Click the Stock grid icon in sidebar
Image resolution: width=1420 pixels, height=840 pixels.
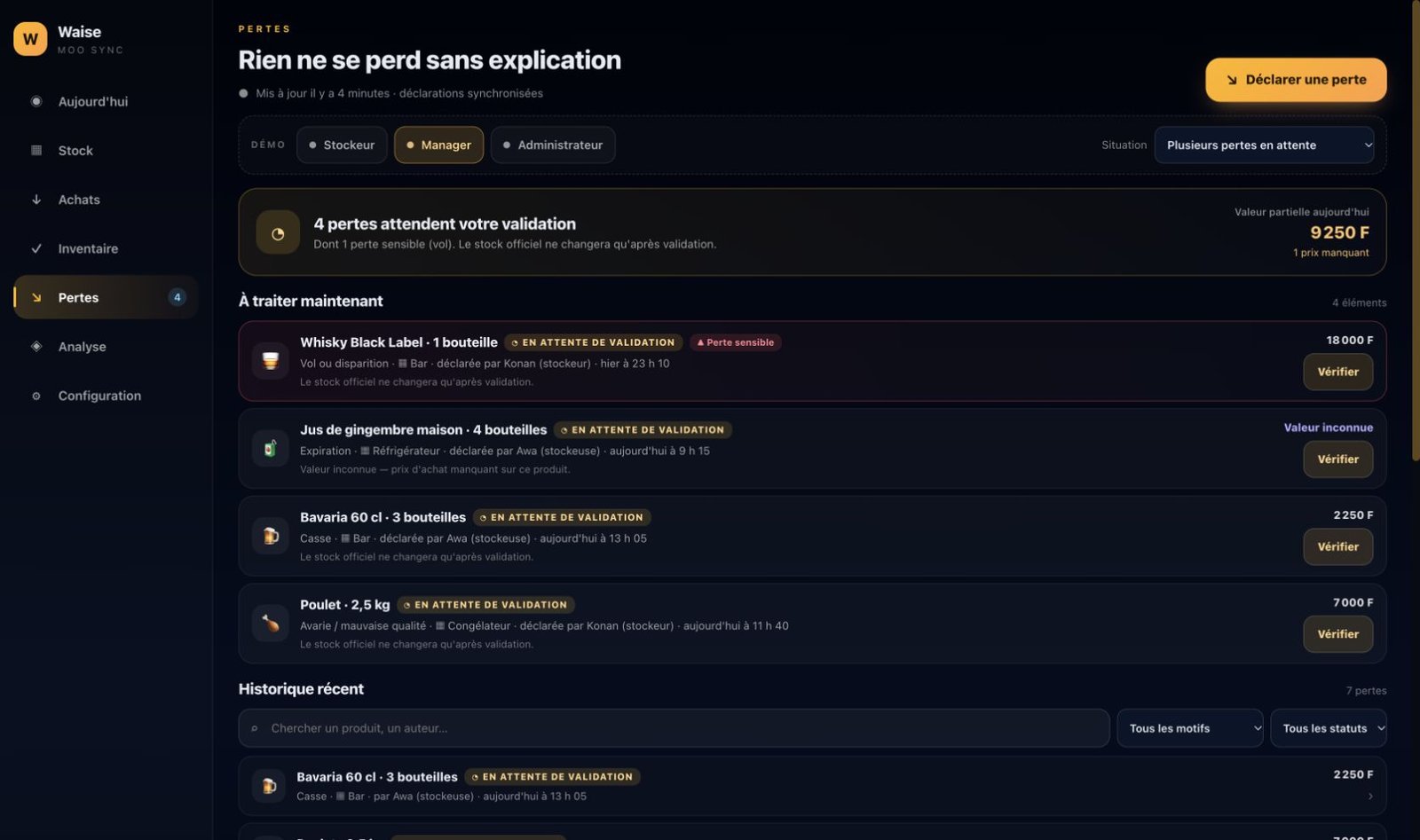point(36,150)
